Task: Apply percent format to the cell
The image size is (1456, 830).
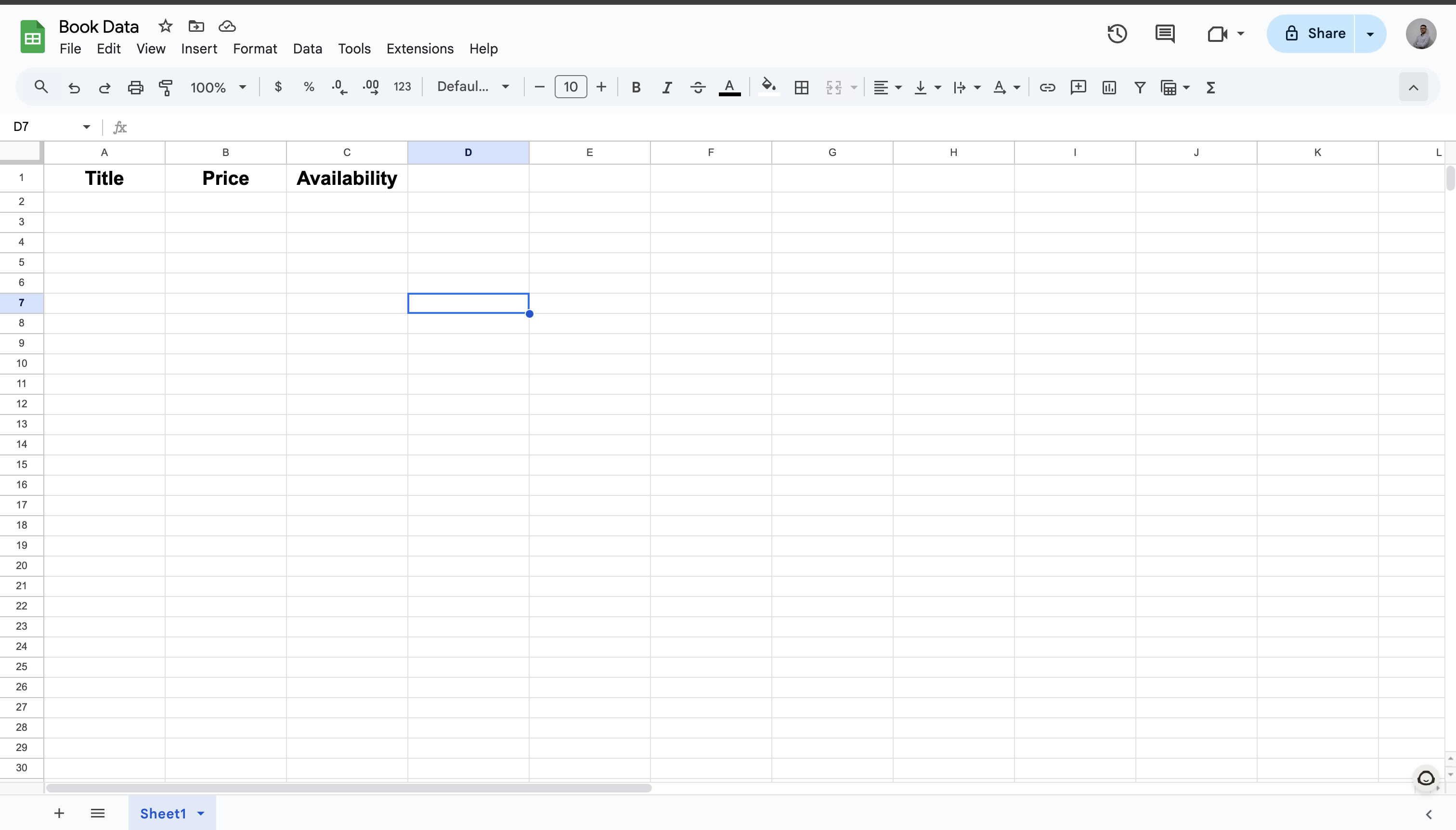Action: coord(309,87)
